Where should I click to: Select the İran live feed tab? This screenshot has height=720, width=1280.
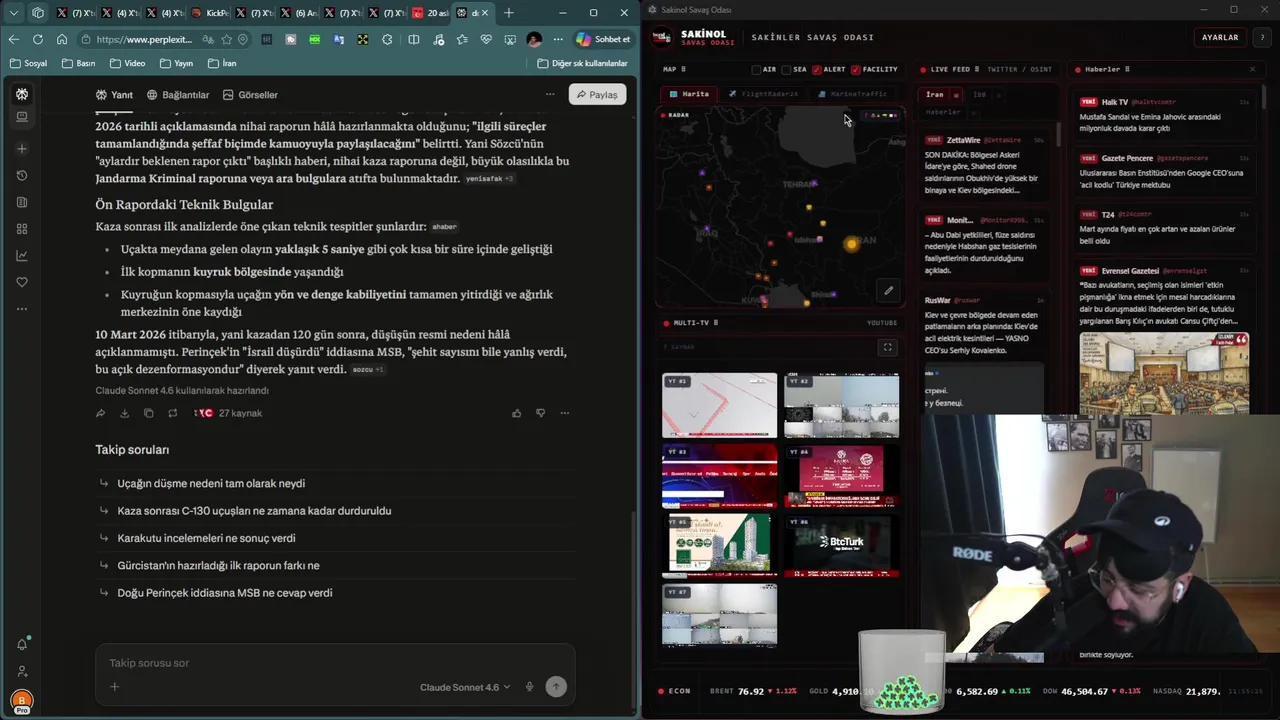pos(934,95)
